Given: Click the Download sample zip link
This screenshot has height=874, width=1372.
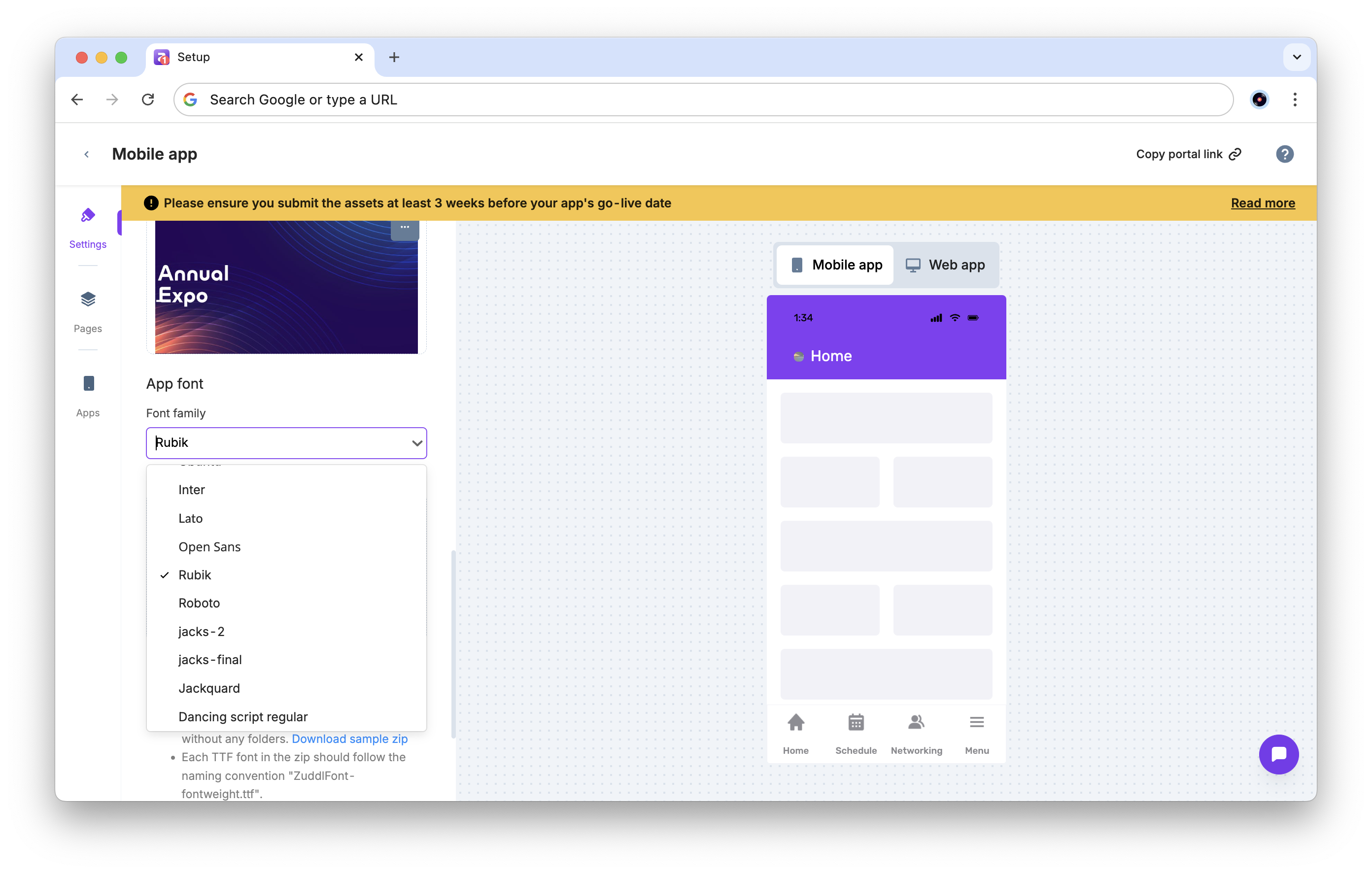Looking at the screenshot, I should [x=349, y=739].
